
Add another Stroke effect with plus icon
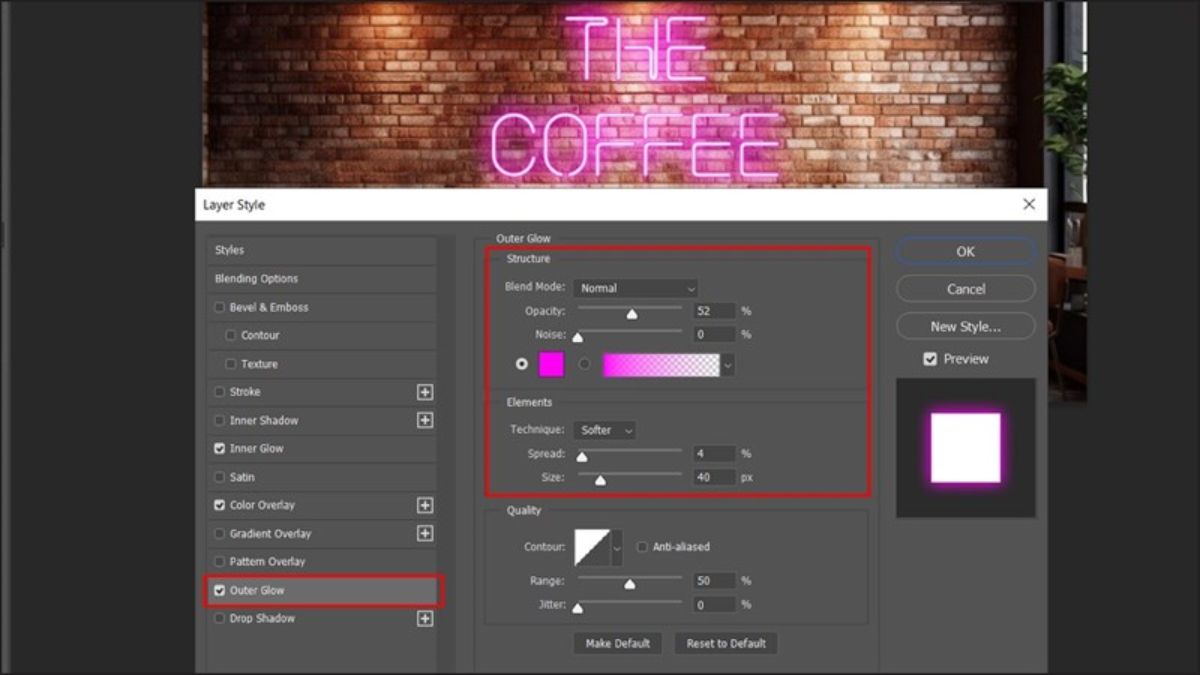425,392
